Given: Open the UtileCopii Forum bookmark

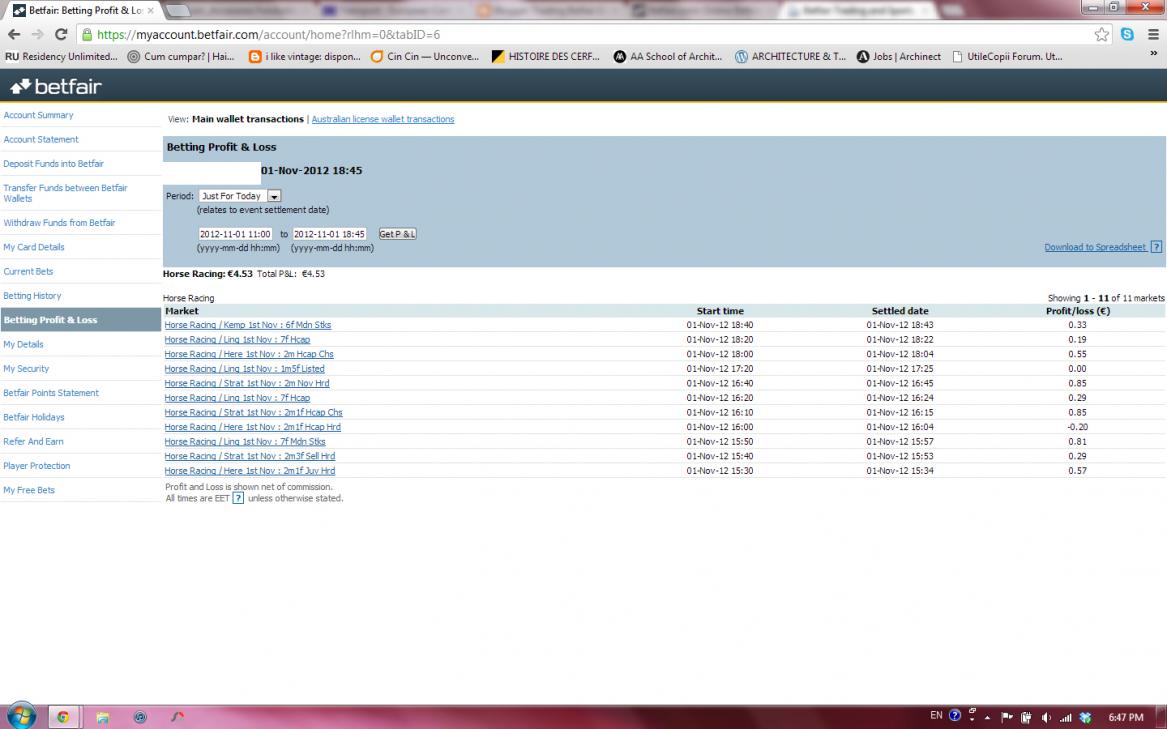Looking at the screenshot, I should coord(1007,57).
